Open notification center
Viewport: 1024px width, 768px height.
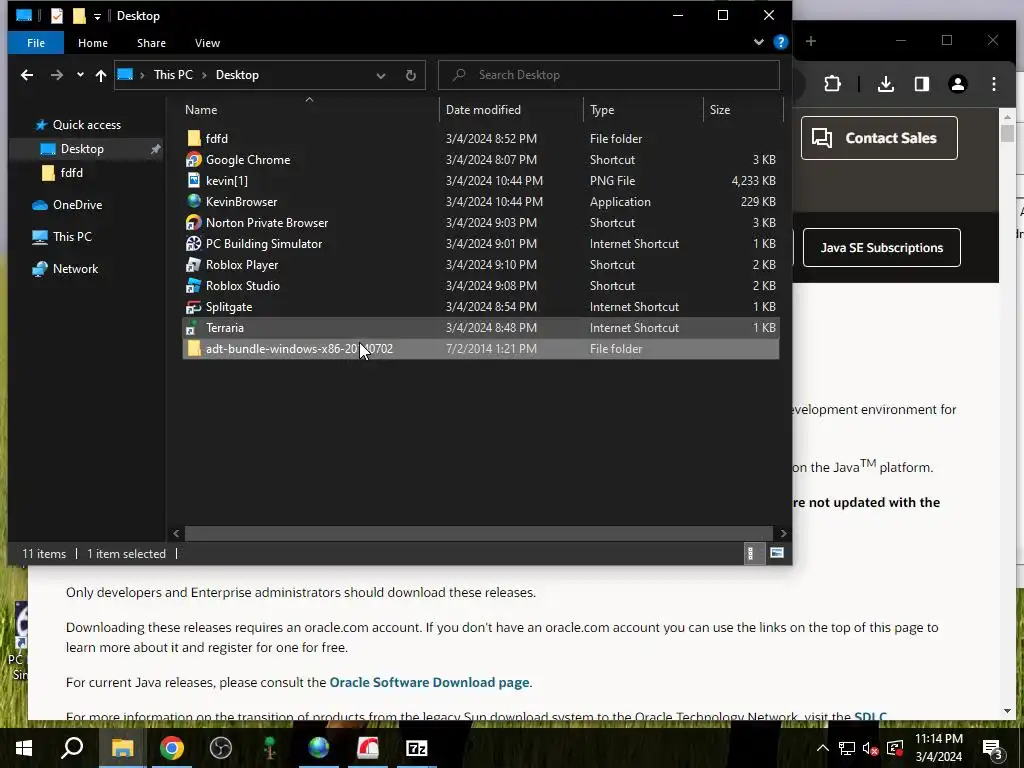993,748
